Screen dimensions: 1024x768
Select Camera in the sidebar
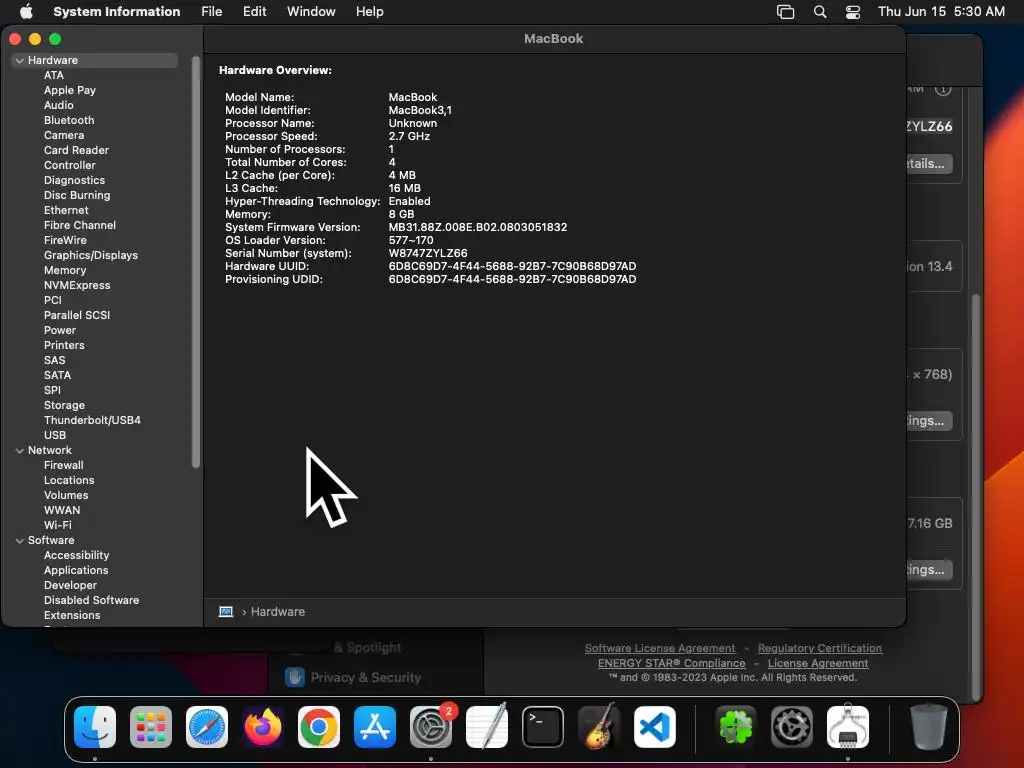(64, 135)
